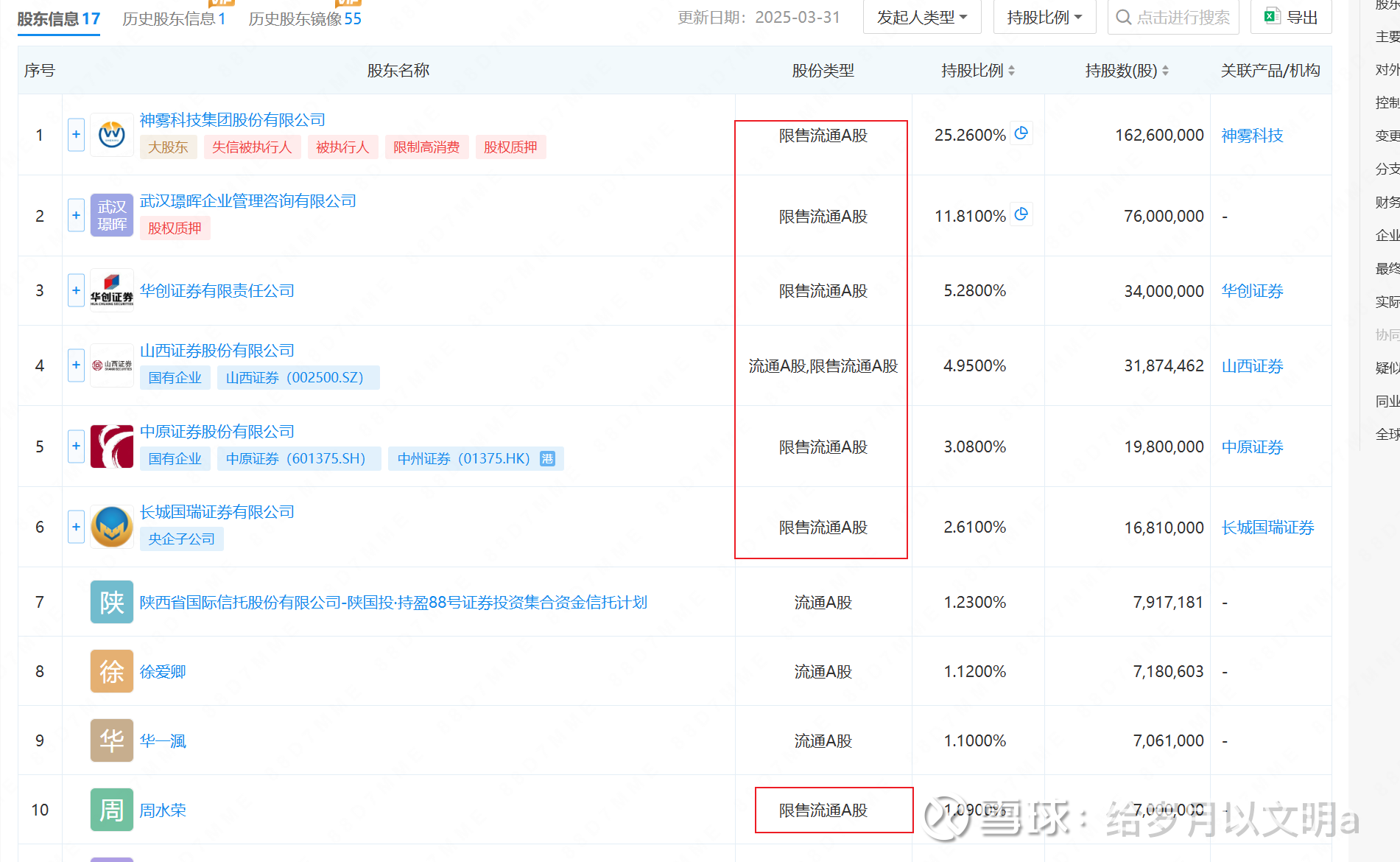Open shareholder 周水荣 link

coord(163,810)
